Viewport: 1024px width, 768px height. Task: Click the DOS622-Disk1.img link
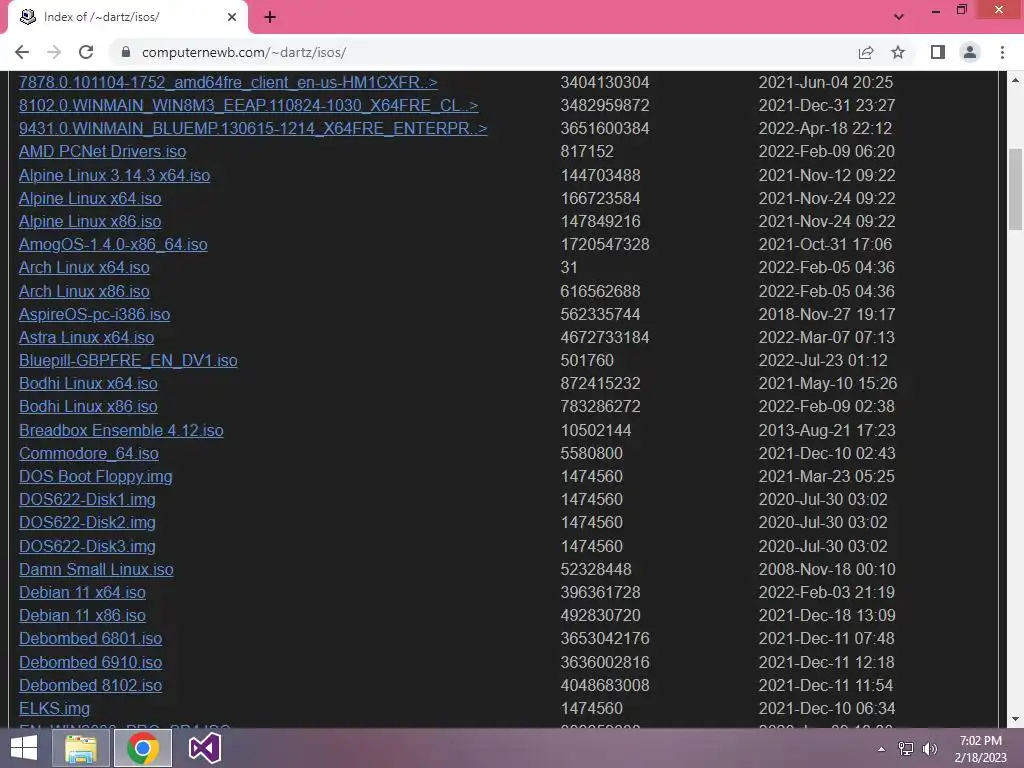click(88, 500)
